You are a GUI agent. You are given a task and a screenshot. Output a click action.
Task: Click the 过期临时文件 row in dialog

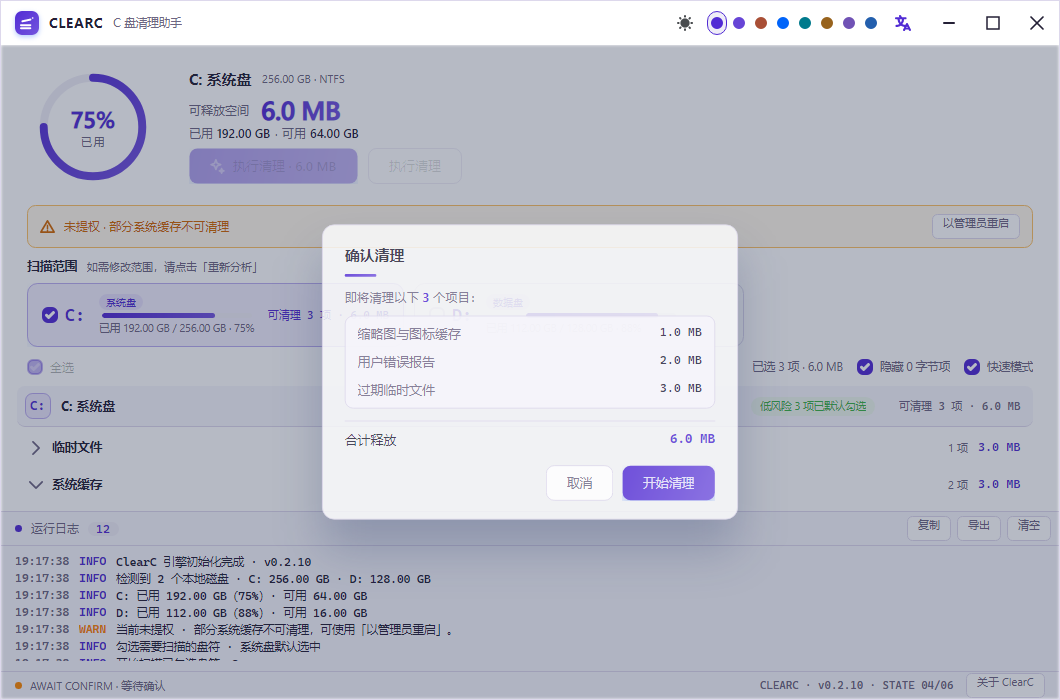[529, 390]
